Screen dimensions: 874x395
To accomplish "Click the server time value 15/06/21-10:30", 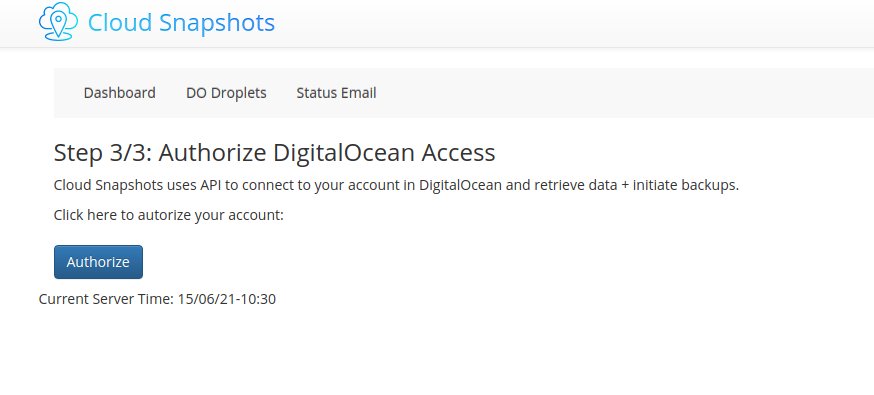I will click(x=227, y=299).
